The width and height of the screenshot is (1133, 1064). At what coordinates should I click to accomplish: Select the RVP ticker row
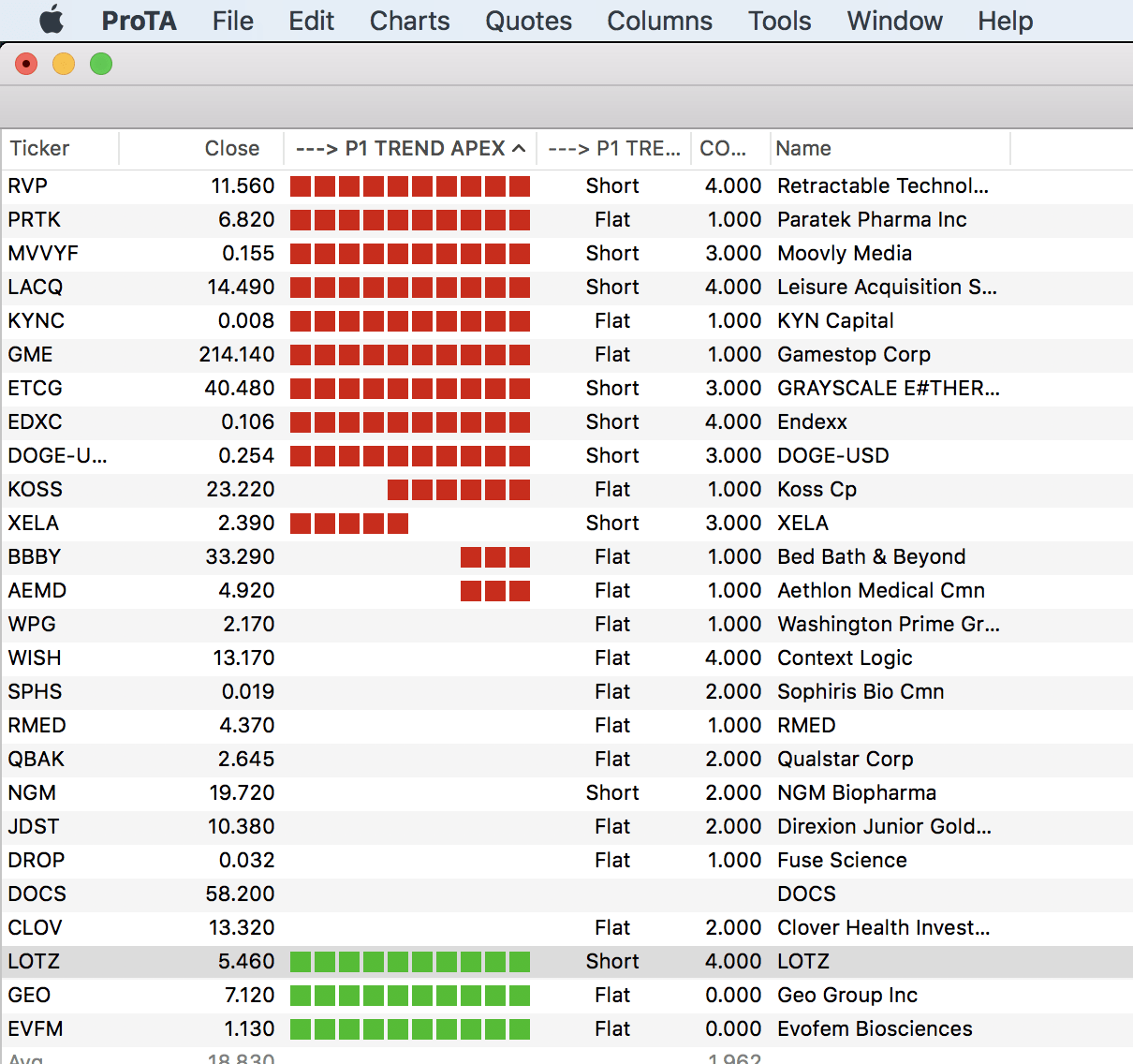tap(566, 185)
